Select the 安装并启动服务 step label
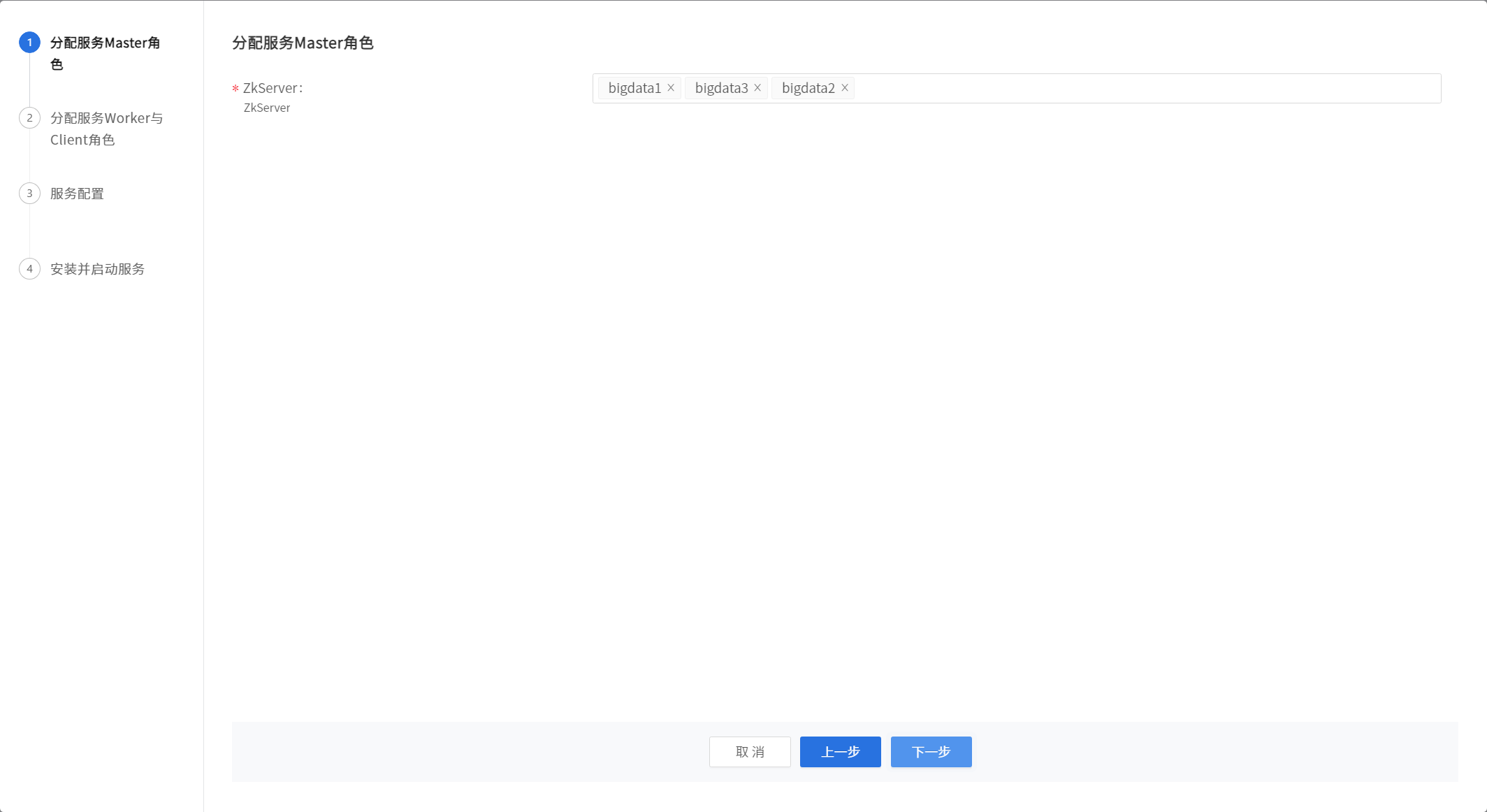This screenshot has height=812, width=1487. 97,269
